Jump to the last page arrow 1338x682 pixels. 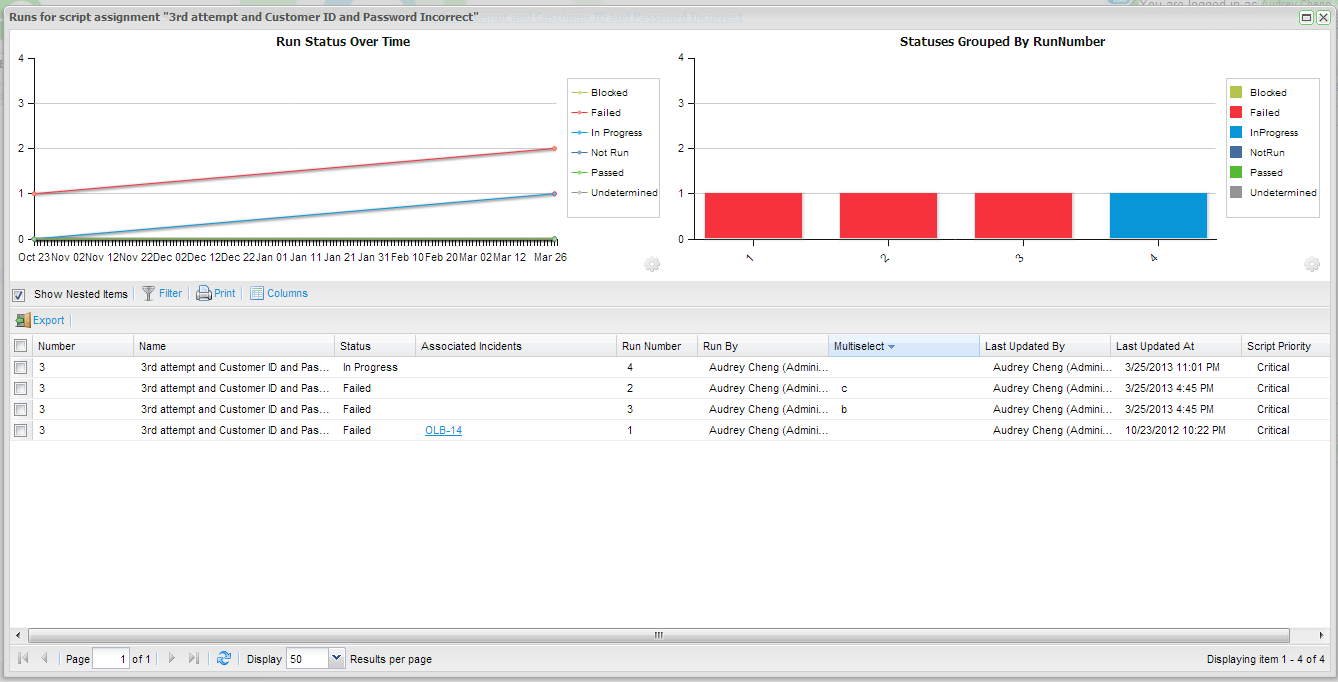pos(194,658)
